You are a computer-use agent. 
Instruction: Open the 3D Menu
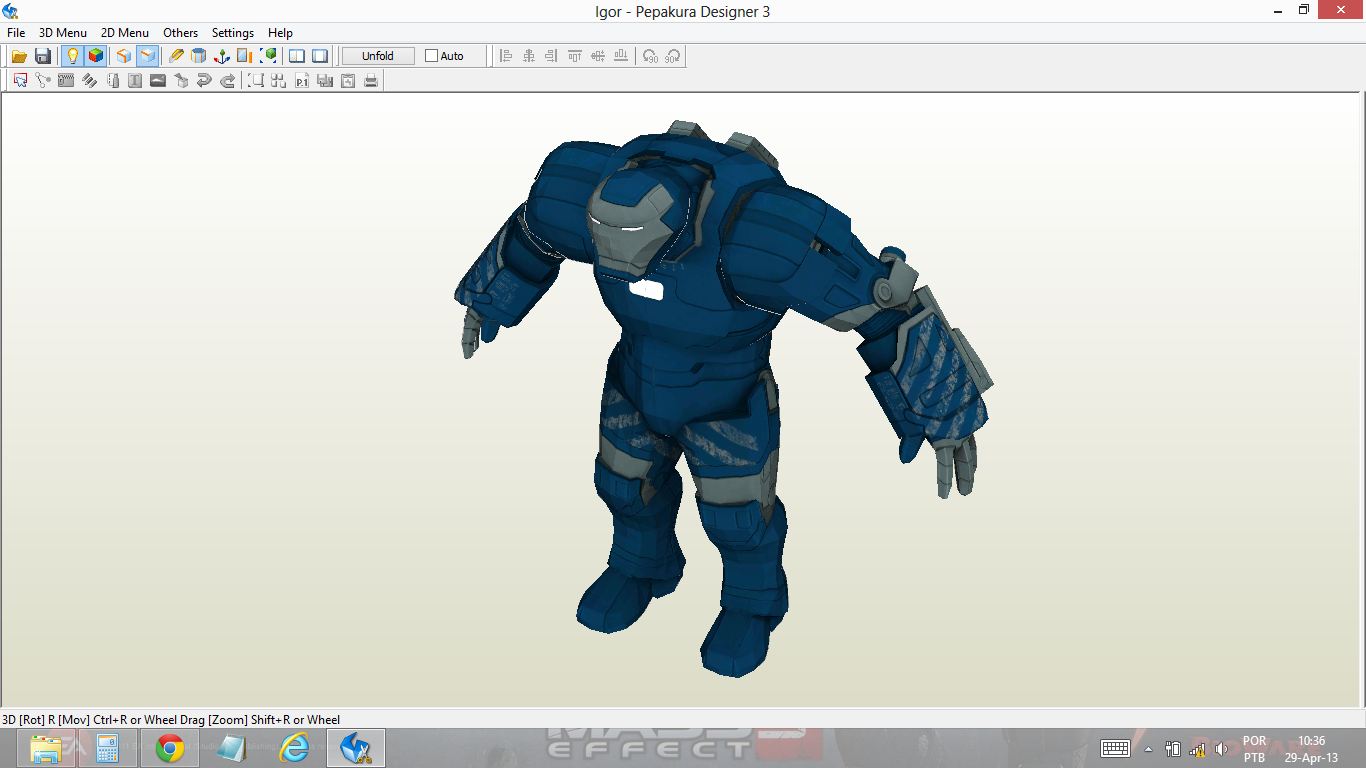[63, 33]
